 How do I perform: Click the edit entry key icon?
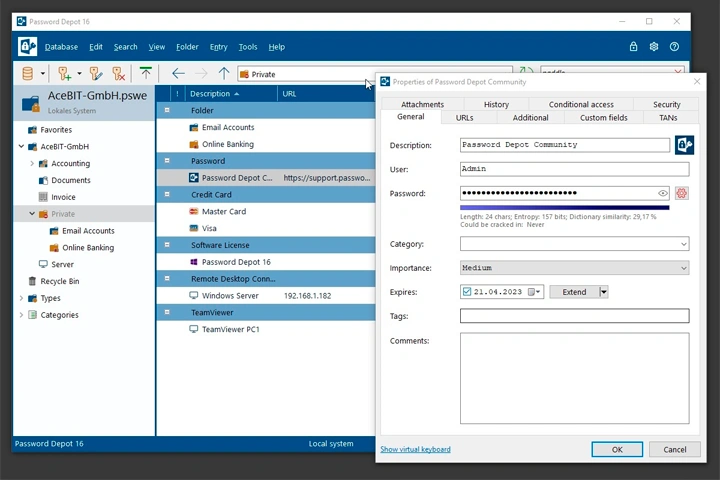click(96, 73)
